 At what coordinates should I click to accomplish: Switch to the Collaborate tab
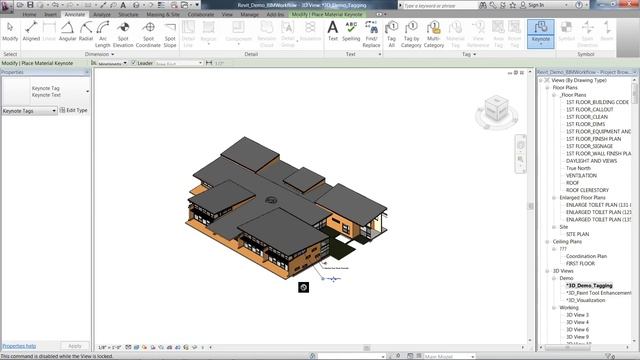tap(201, 14)
